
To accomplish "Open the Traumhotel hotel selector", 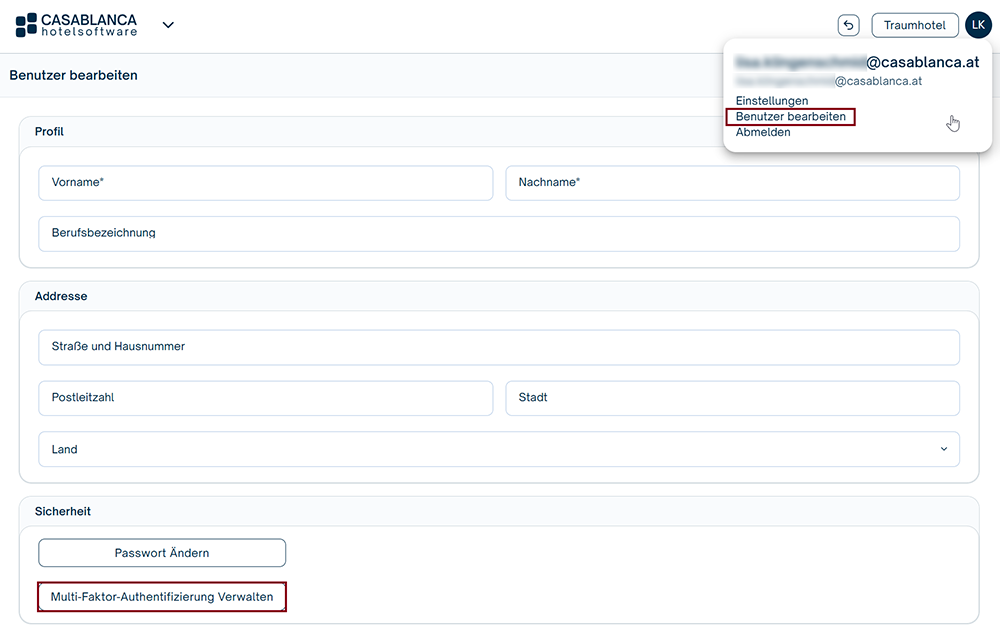I will (x=914, y=25).
